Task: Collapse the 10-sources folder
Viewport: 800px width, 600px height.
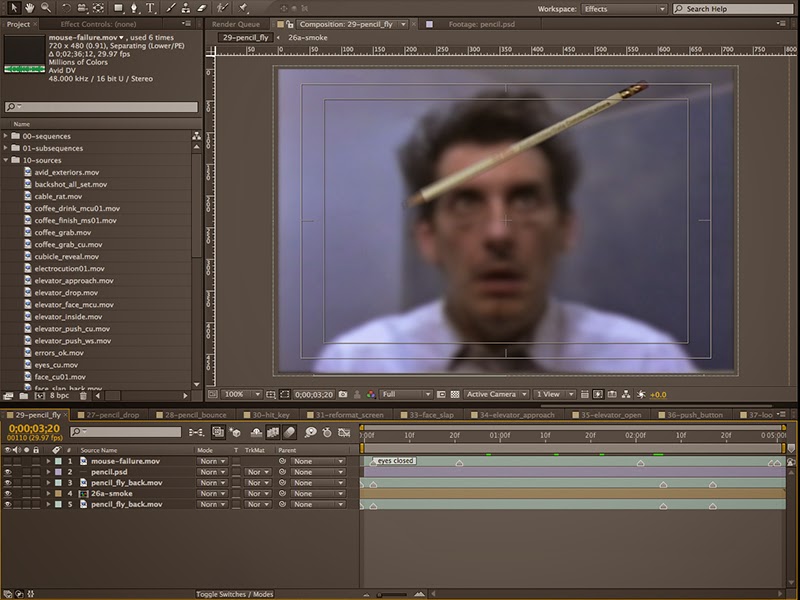Action: pyautogui.click(x=7, y=160)
